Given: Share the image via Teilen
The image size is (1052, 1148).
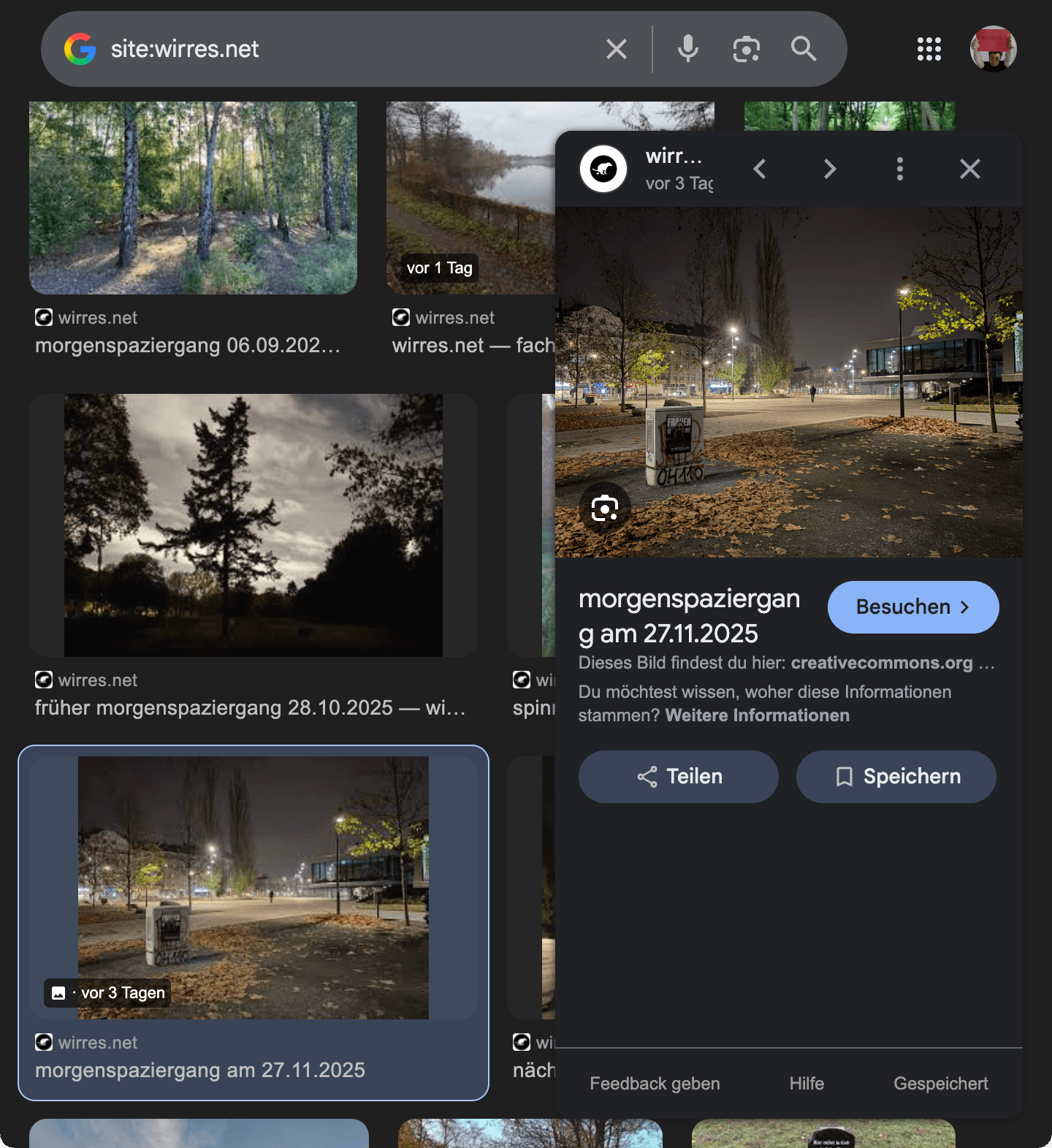Looking at the screenshot, I should (678, 777).
